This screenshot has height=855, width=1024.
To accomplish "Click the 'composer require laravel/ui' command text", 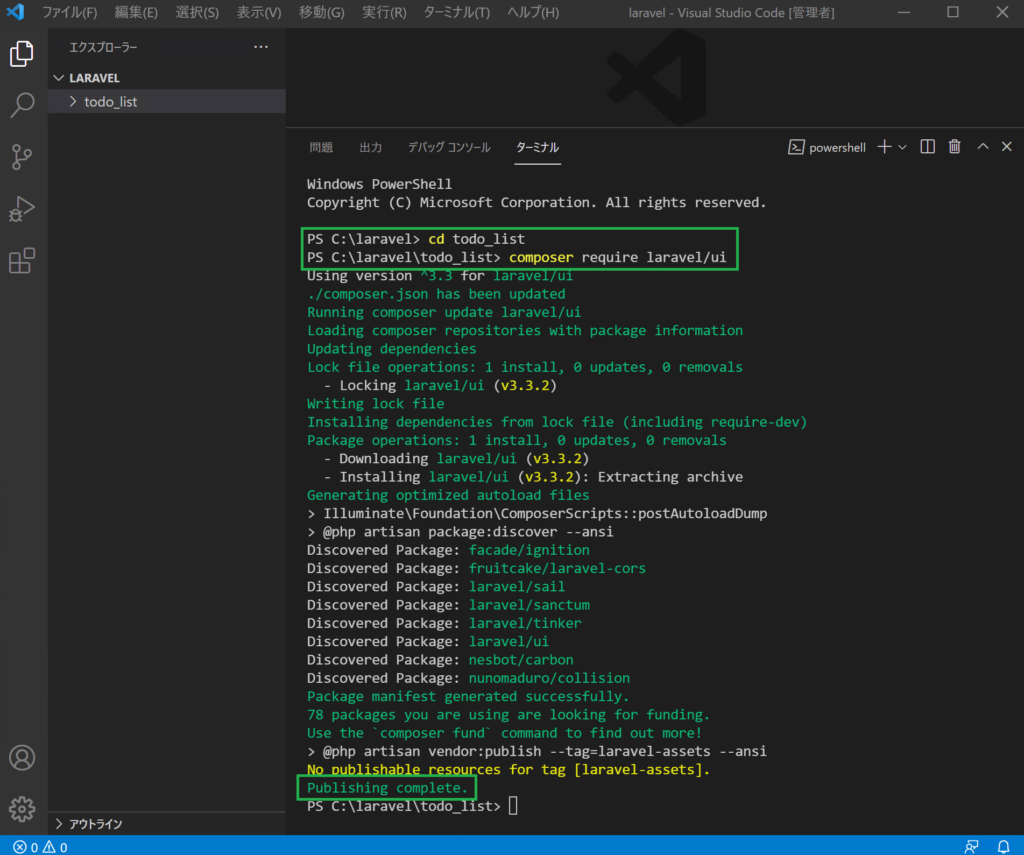I will (617, 257).
